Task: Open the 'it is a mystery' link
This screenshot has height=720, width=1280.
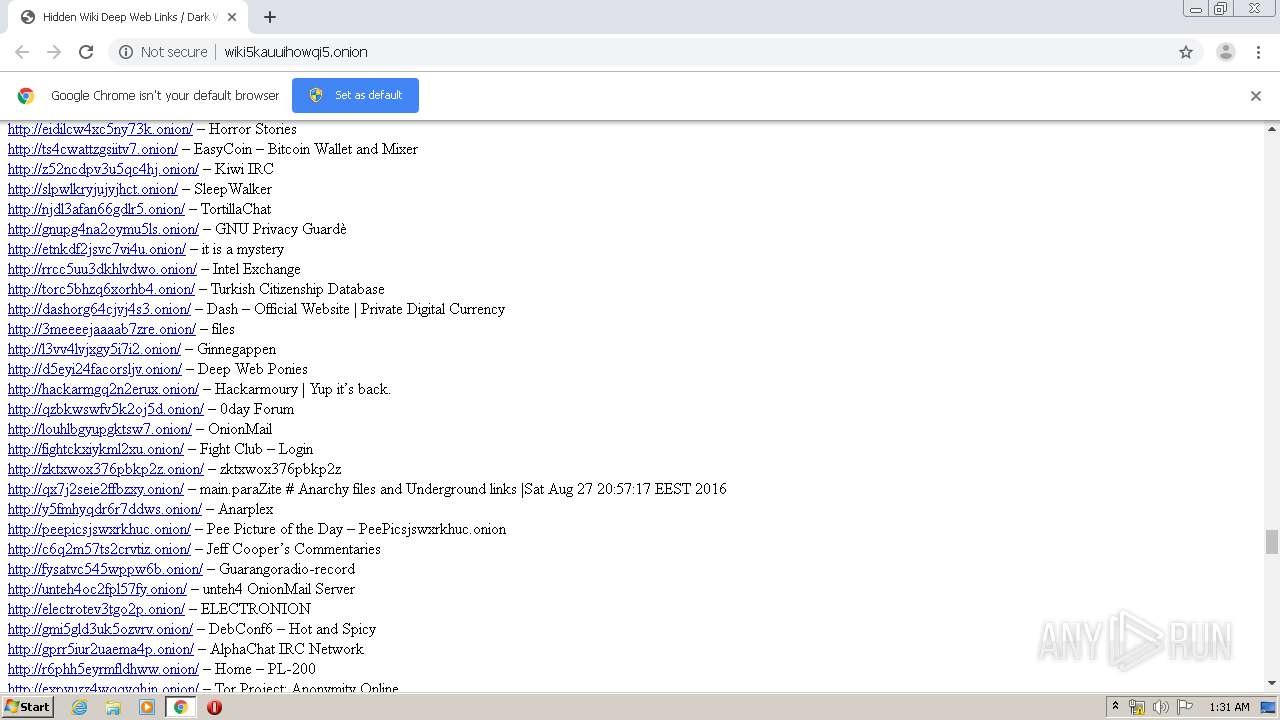Action: (x=97, y=249)
